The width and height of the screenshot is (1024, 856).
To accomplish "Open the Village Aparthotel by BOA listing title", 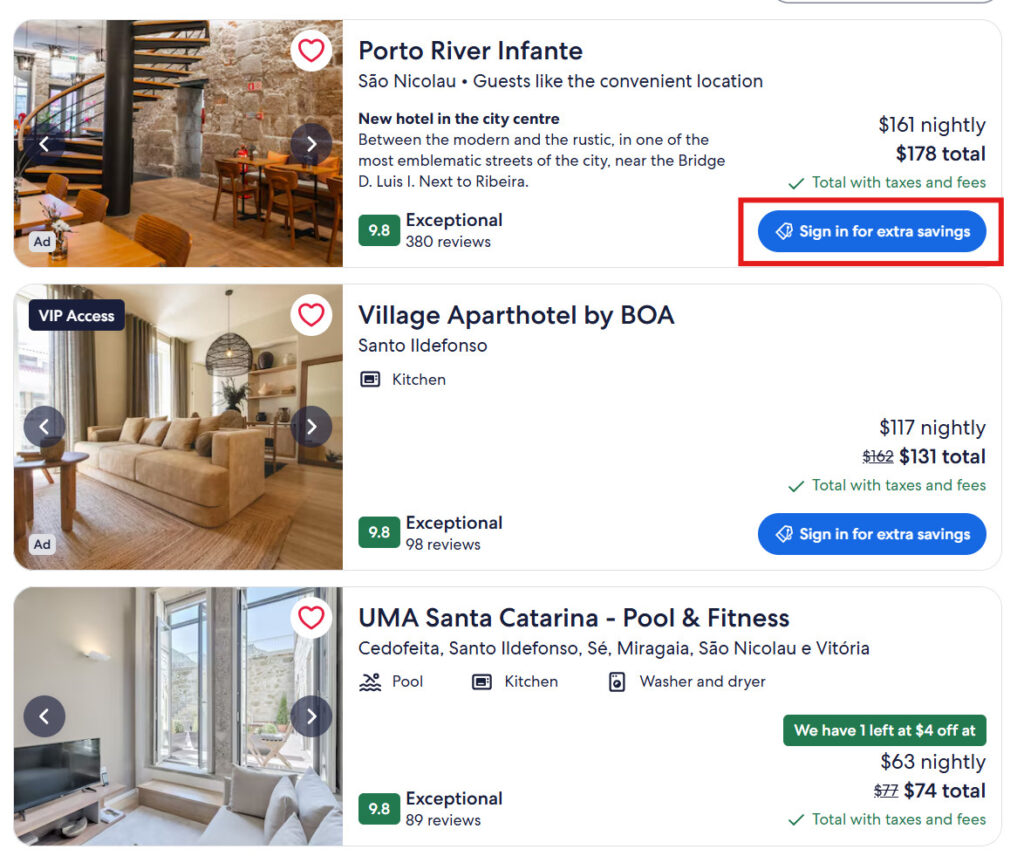I will tap(517, 315).
